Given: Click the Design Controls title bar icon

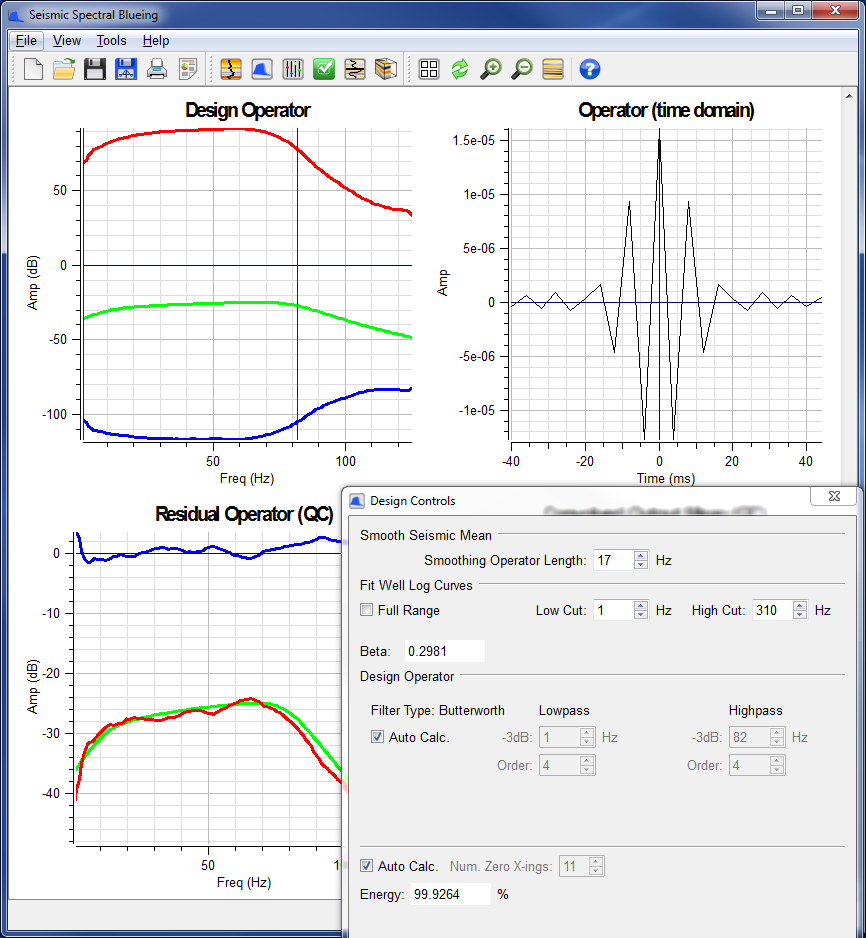Looking at the screenshot, I should point(357,501).
